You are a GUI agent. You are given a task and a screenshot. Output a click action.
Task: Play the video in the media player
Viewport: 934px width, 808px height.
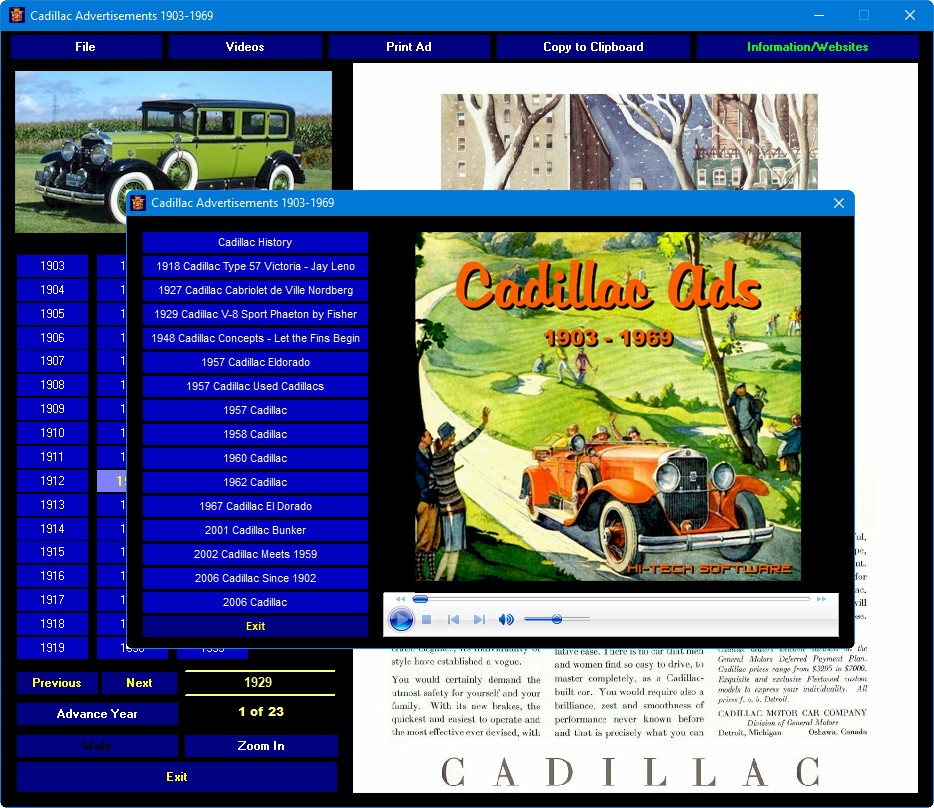[x=401, y=620]
